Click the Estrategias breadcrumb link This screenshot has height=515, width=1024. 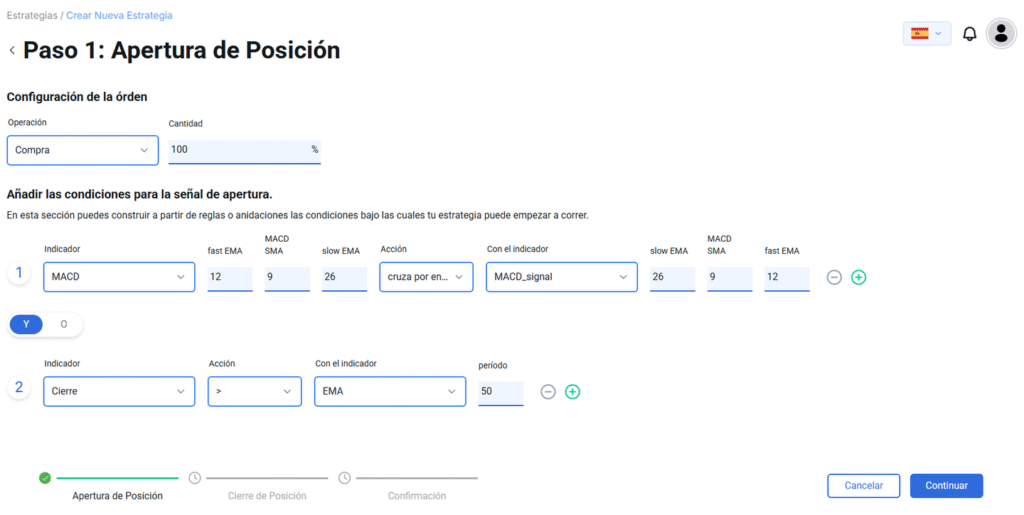[x=32, y=15]
